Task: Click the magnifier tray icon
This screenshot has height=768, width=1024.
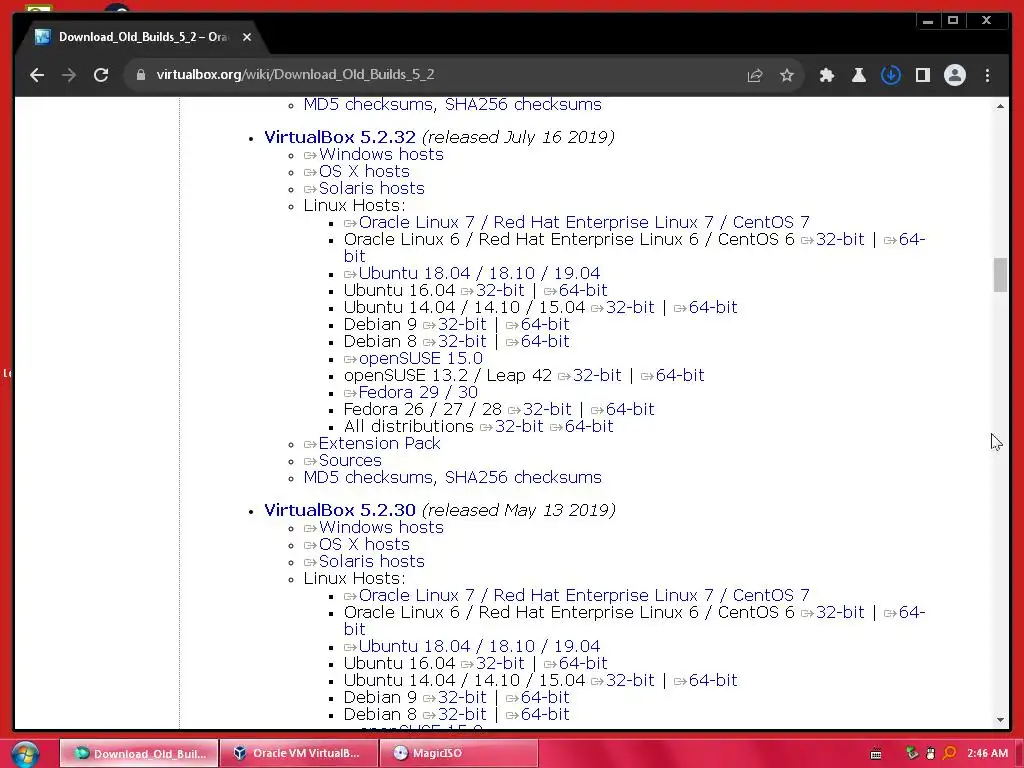Action: pos(950,753)
